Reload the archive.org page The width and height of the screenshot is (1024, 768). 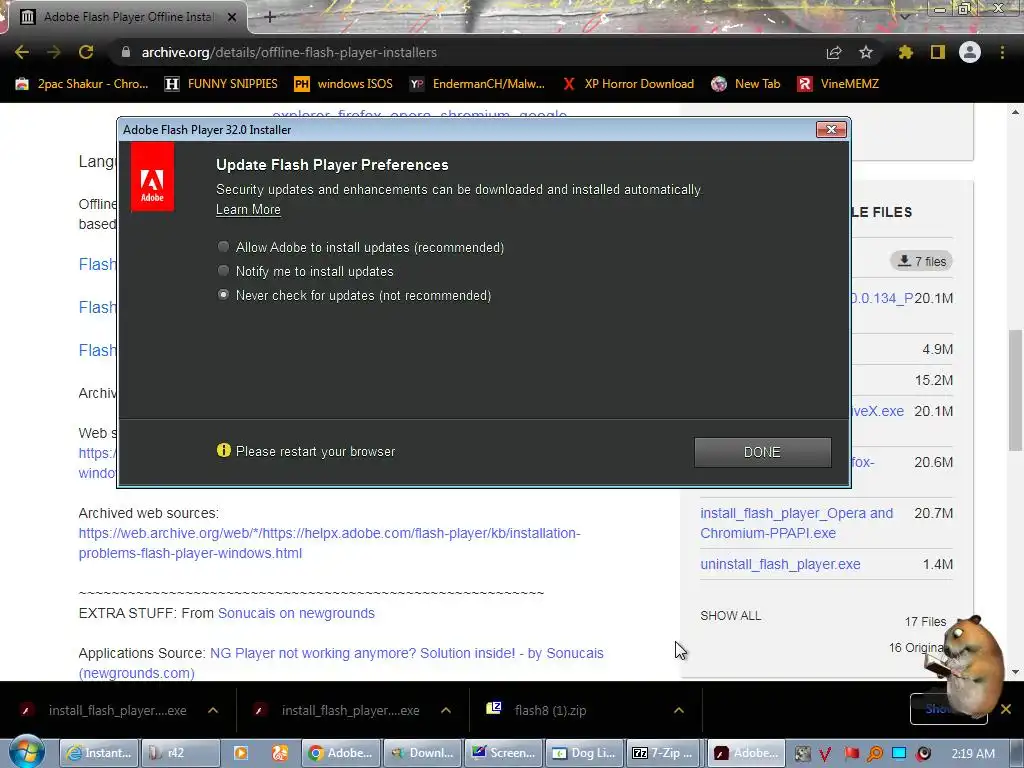[x=86, y=52]
